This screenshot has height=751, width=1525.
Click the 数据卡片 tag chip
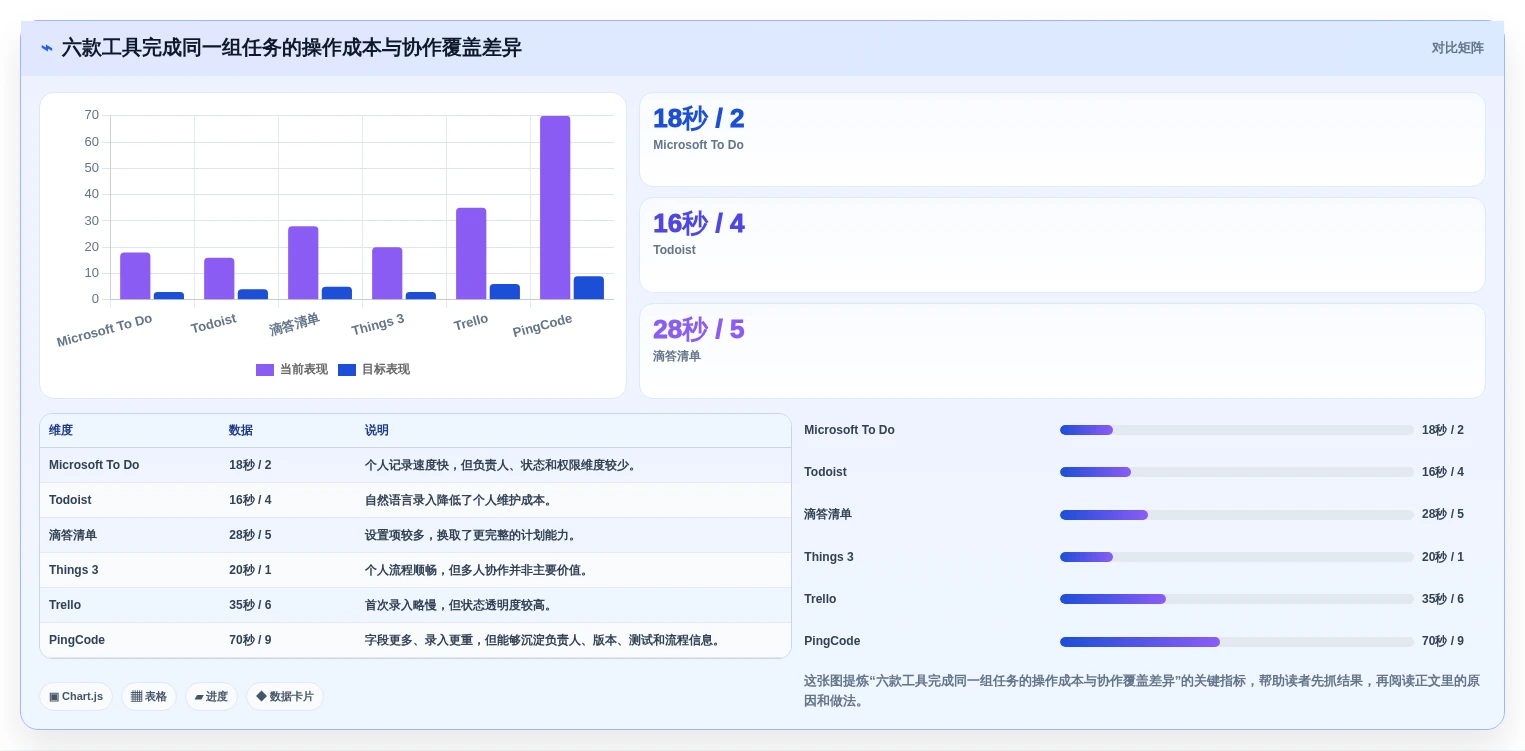(285, 696)
